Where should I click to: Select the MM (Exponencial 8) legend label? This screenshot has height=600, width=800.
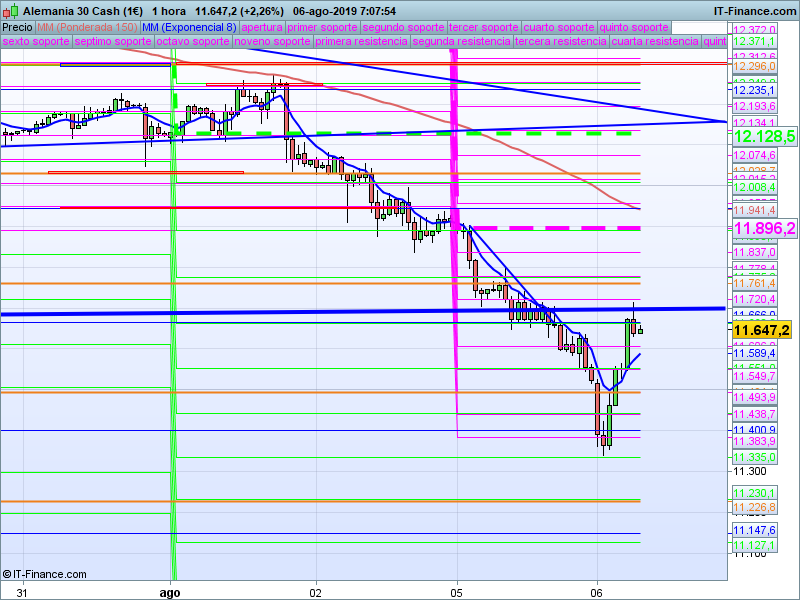(189, 27)
